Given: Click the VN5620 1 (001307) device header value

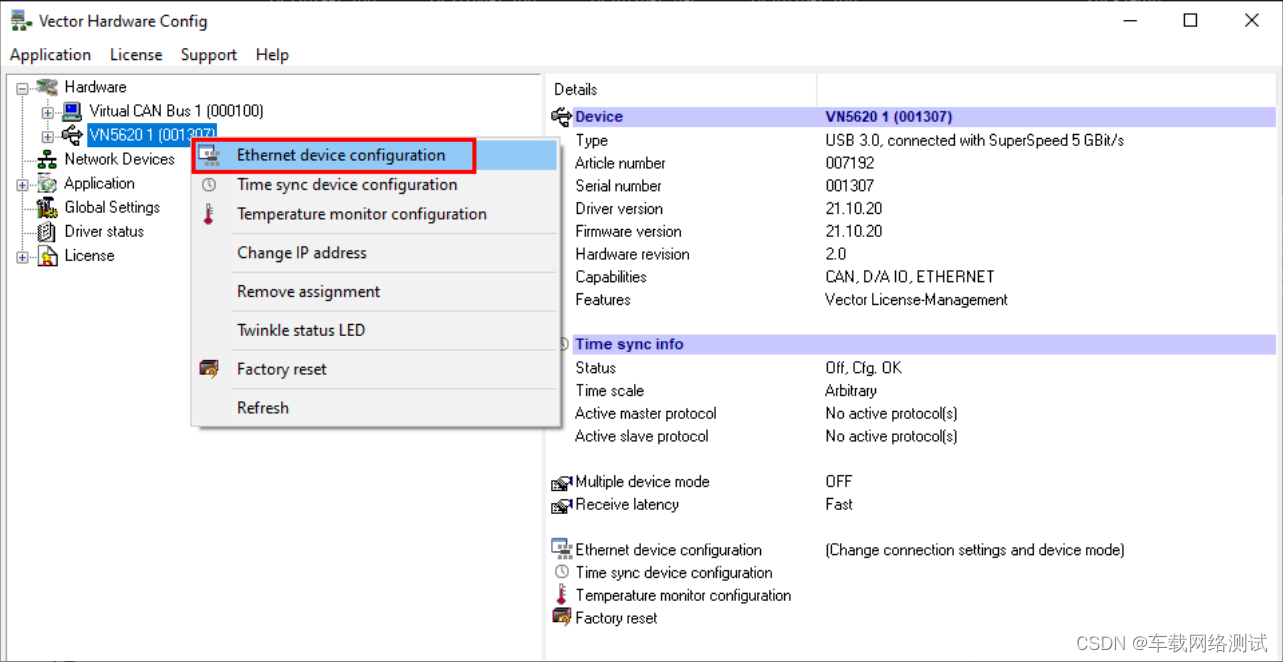Looking at the screenshot, I should tap(889, 117).
